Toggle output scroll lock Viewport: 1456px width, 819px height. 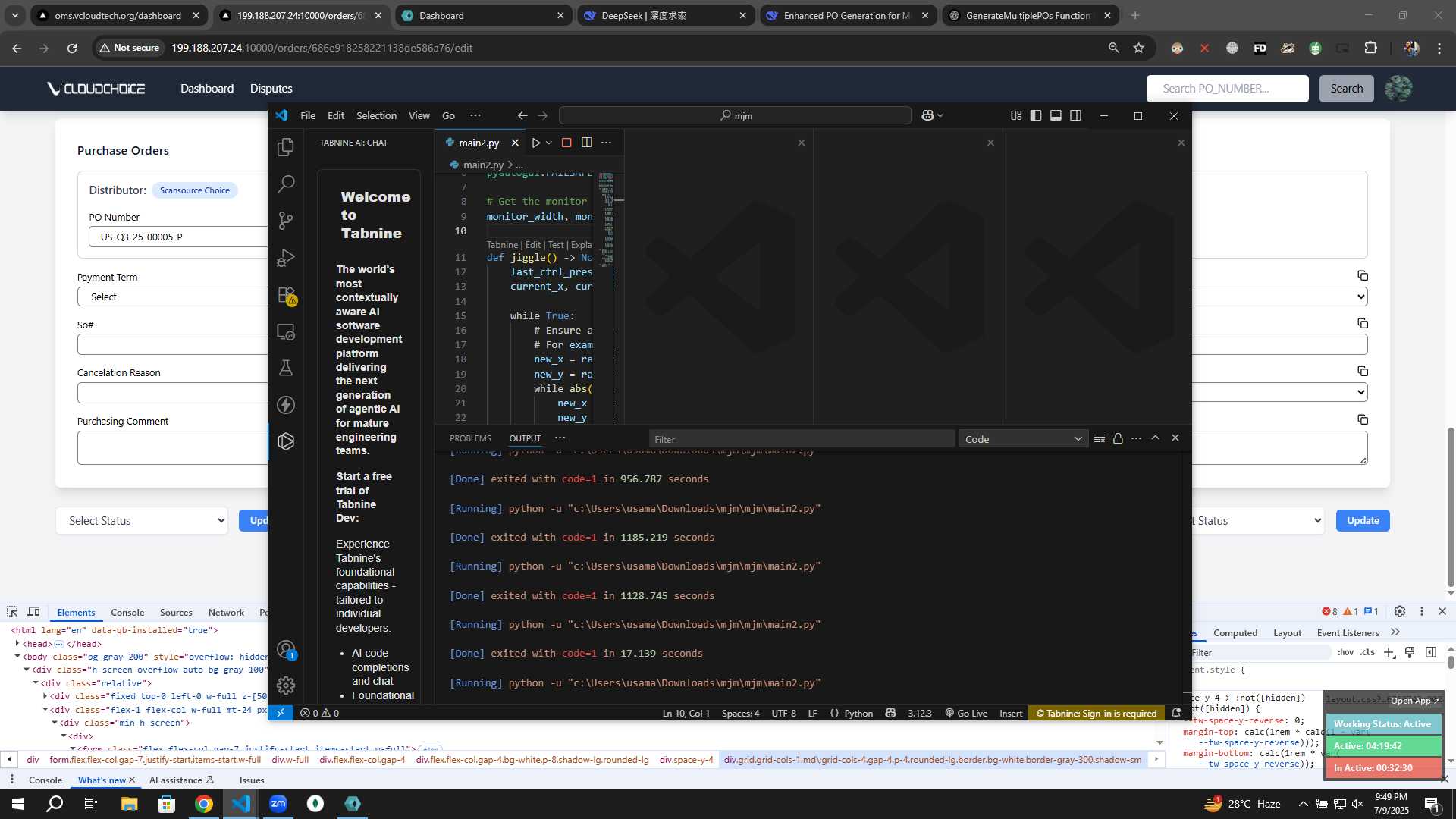(x=1118, y=438)
